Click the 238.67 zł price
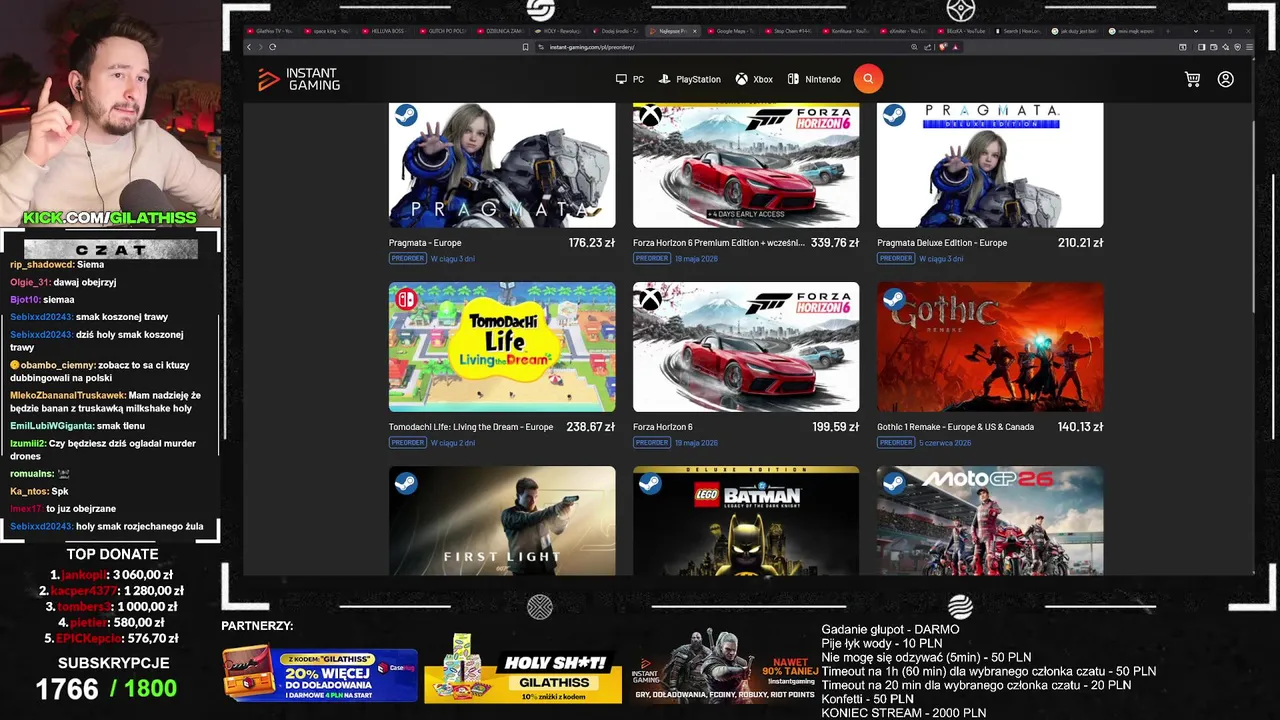Screen dimensions: 1280x720 point(591,427)
